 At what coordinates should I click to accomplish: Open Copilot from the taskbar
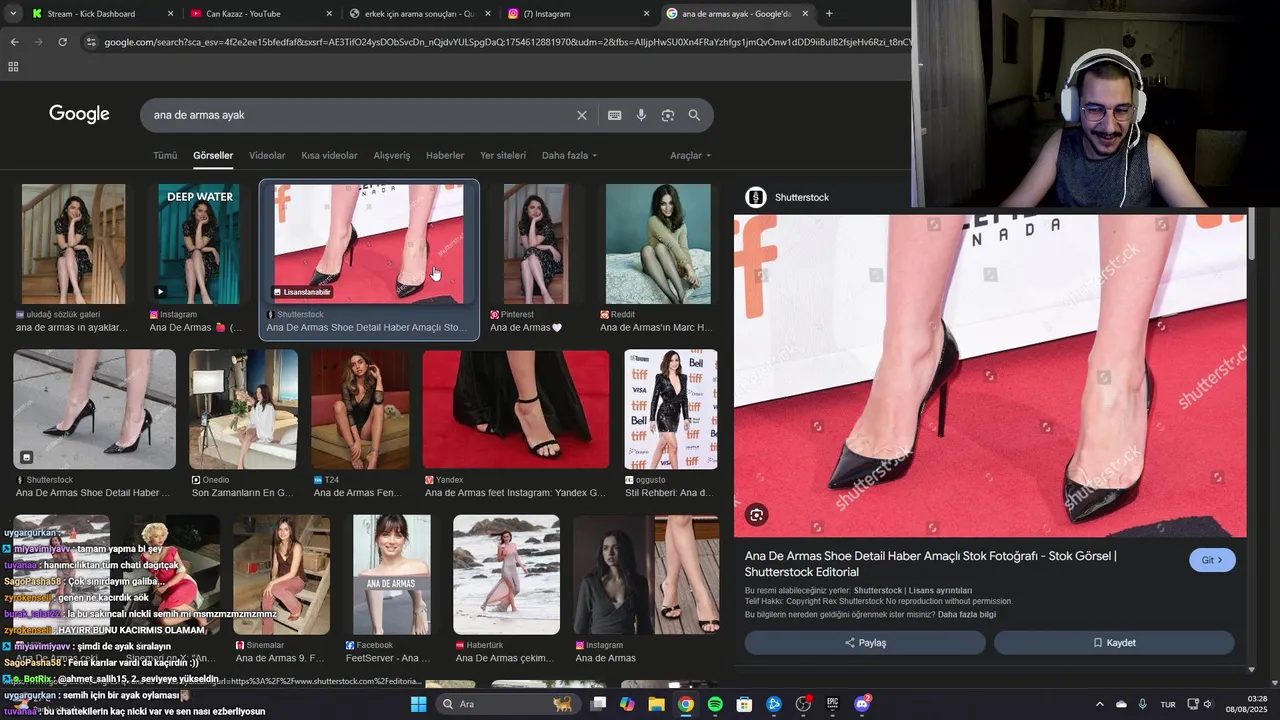click(627, 704)
